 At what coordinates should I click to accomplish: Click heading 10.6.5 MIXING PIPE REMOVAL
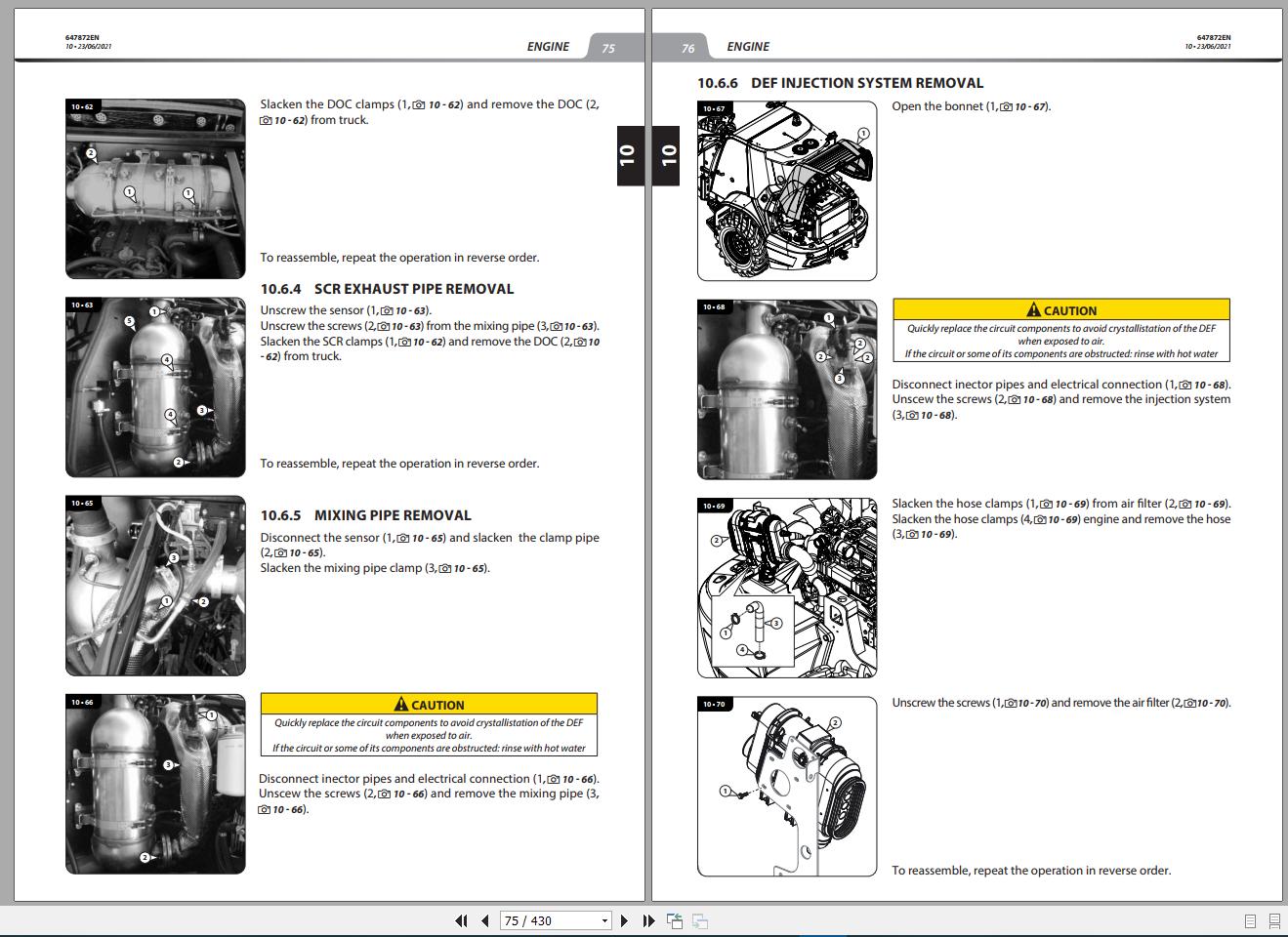365,515
